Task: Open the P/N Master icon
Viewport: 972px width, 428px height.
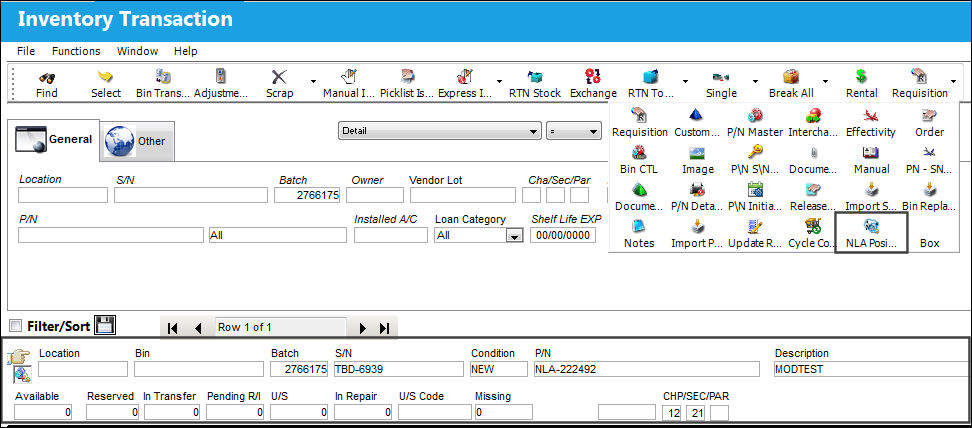Action: pos(755,115)
